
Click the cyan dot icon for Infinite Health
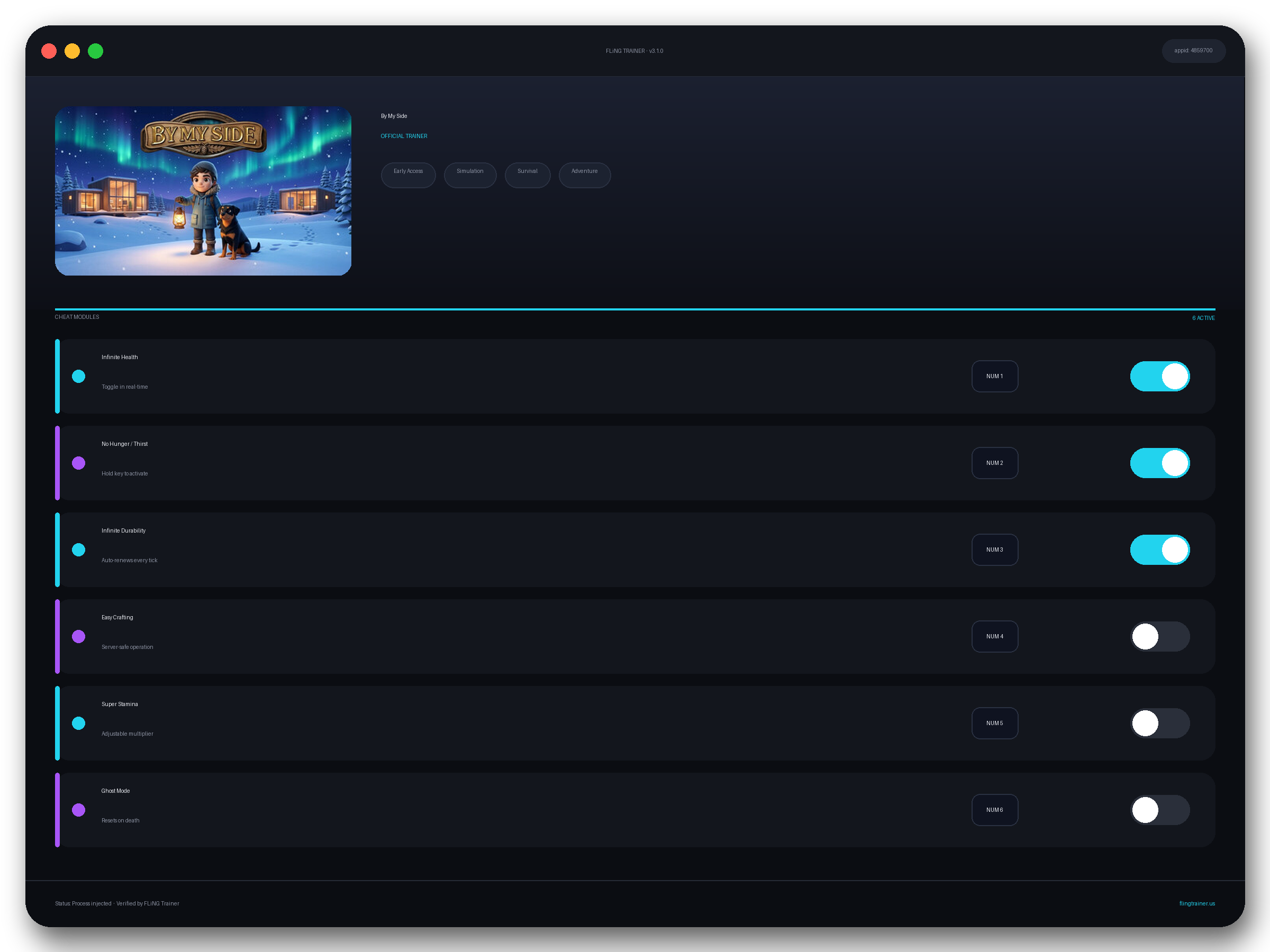[79, 377]
